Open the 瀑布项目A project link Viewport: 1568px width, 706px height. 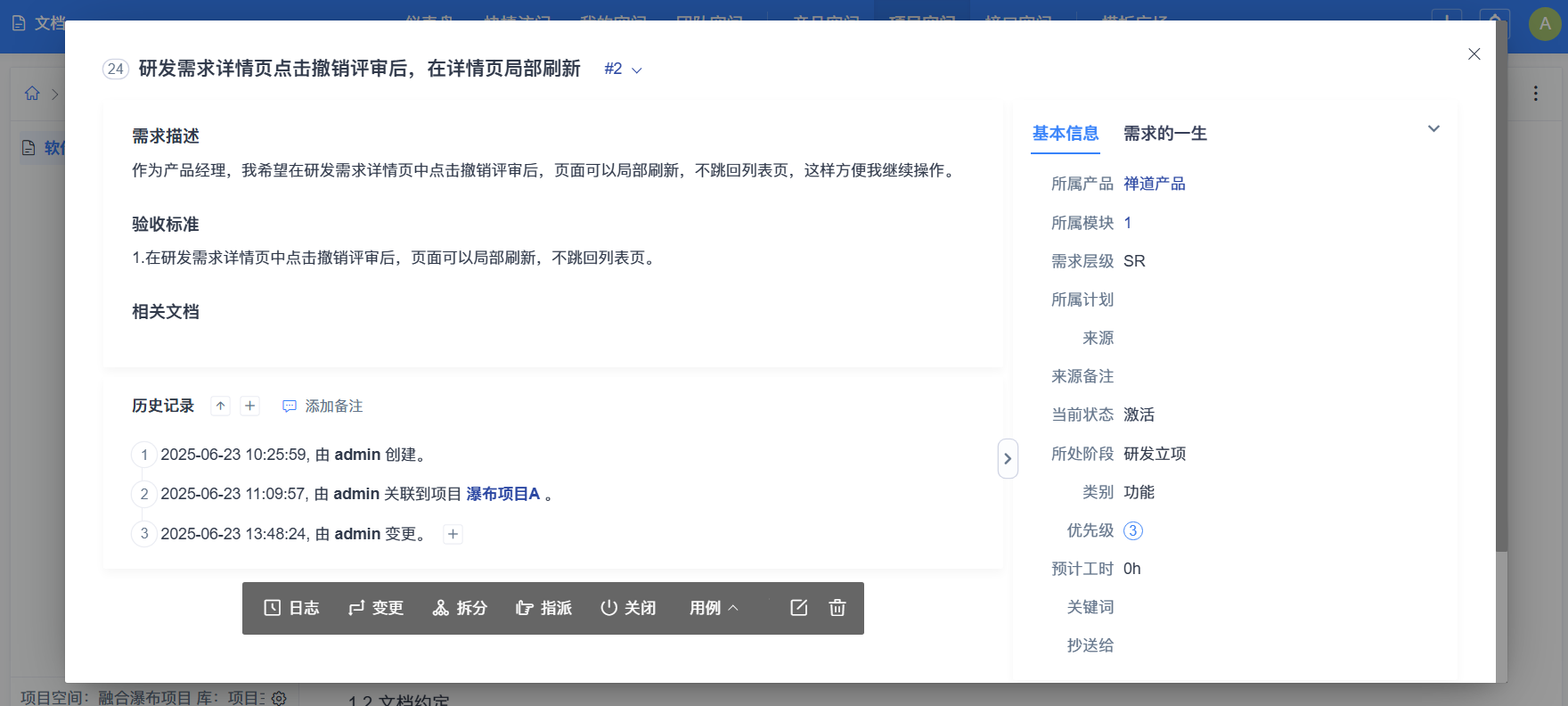(503, 494)
